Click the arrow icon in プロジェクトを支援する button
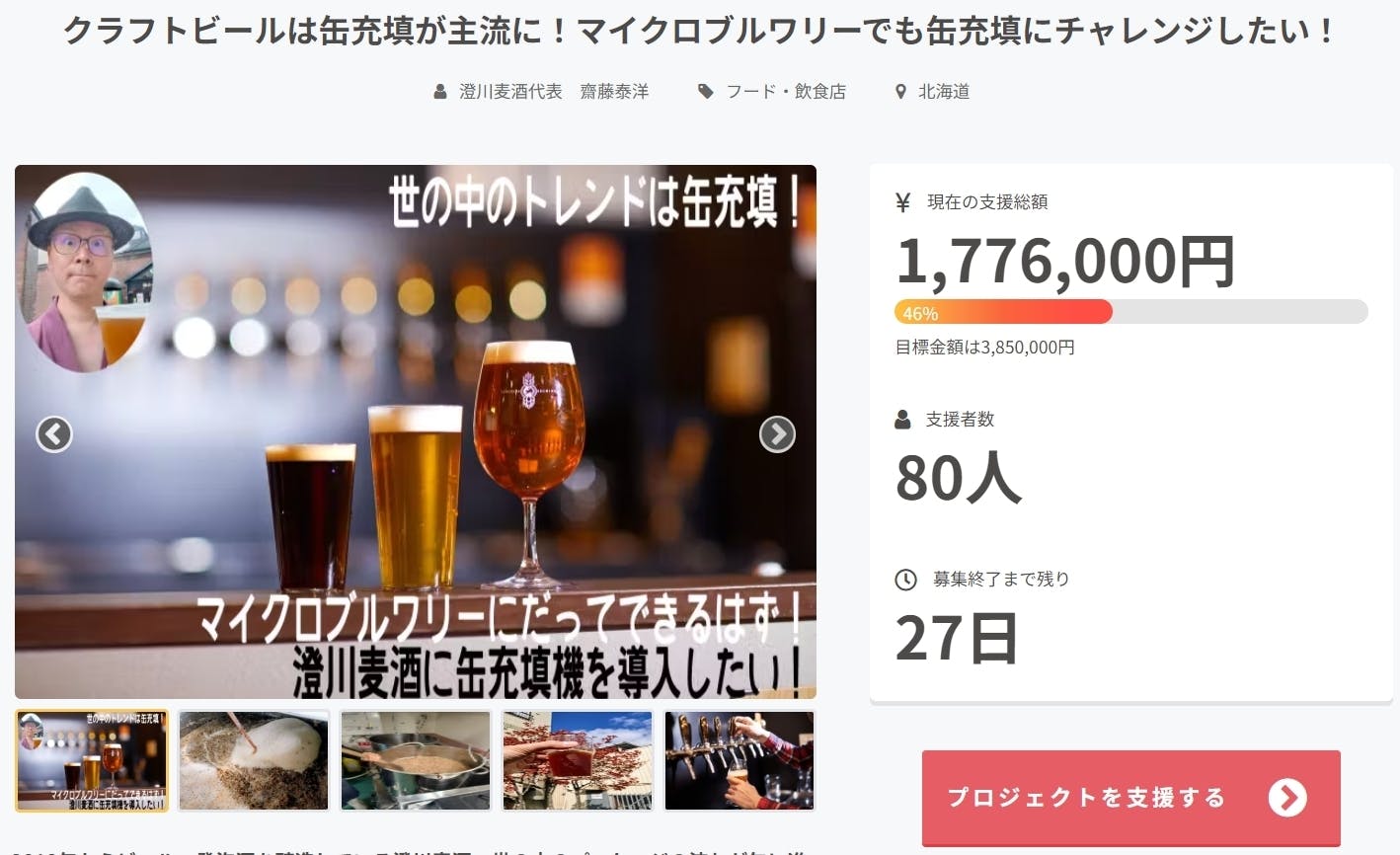Screen dimensions: 1400x855 point(1287,798)
